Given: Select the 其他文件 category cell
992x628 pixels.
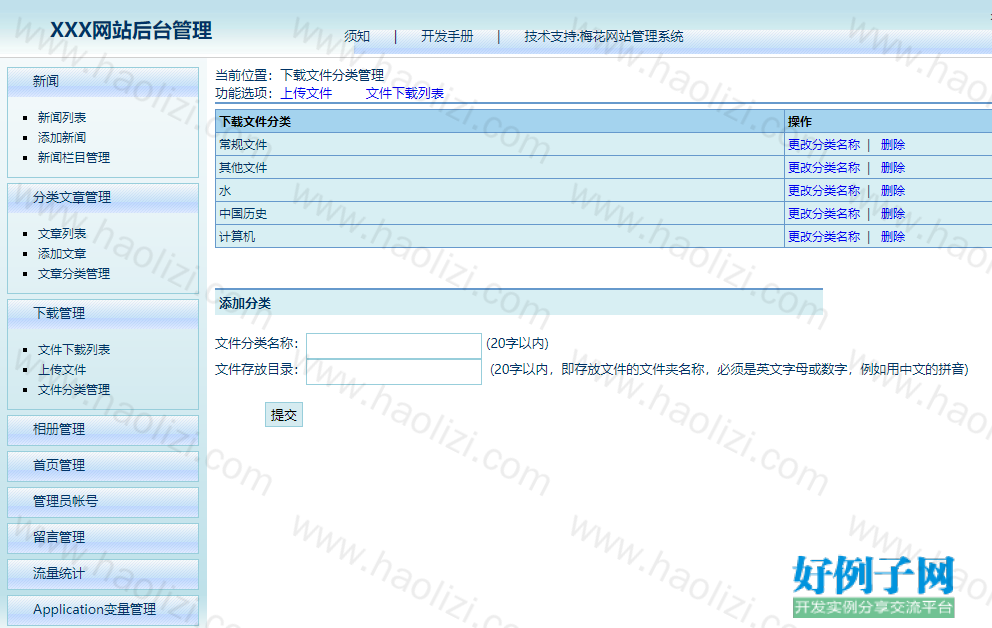Looking at the screenshot, I should (x=500, y=168).
